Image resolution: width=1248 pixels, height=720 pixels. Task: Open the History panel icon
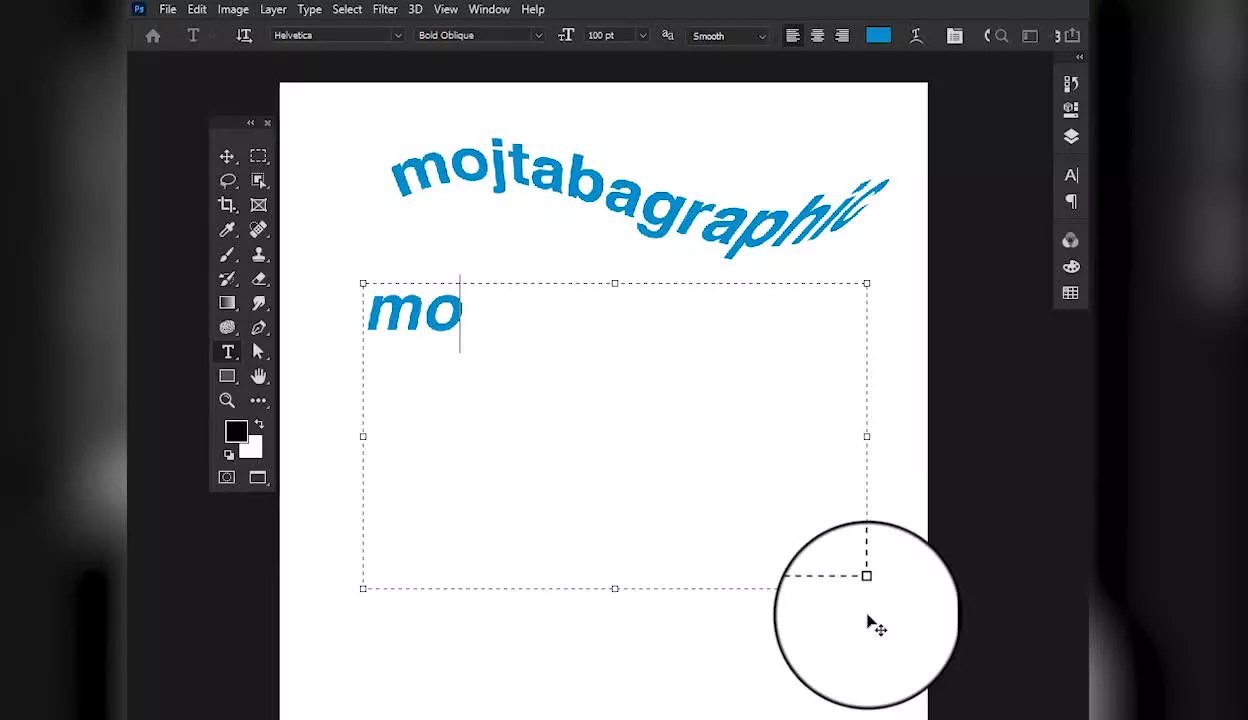[1071, 84]
